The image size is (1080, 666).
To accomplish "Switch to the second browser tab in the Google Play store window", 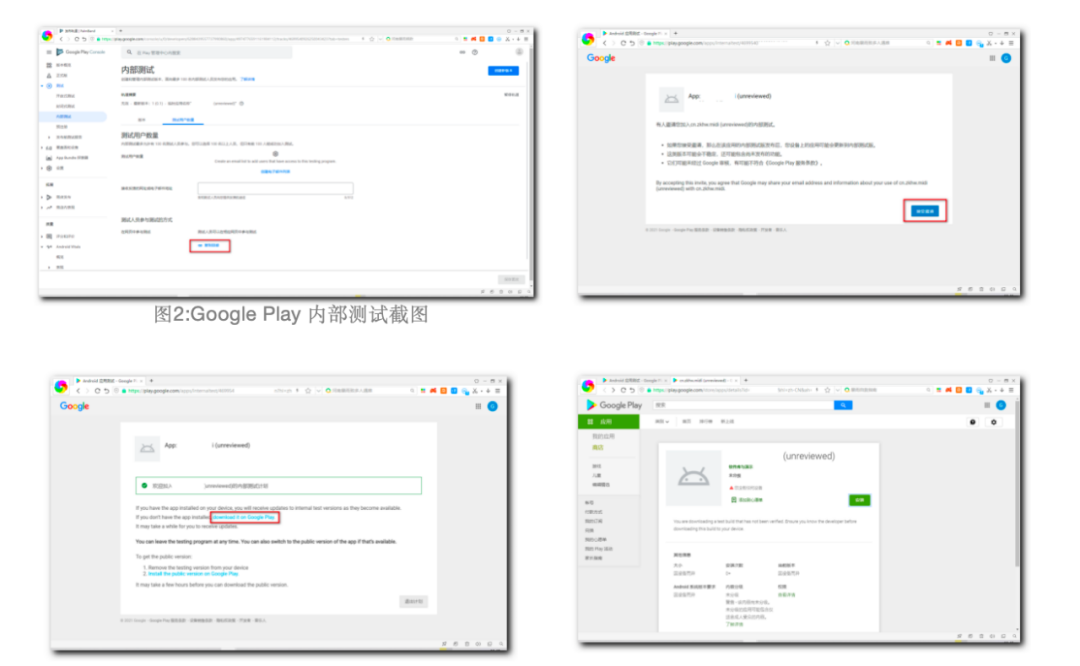I will 704,380.
